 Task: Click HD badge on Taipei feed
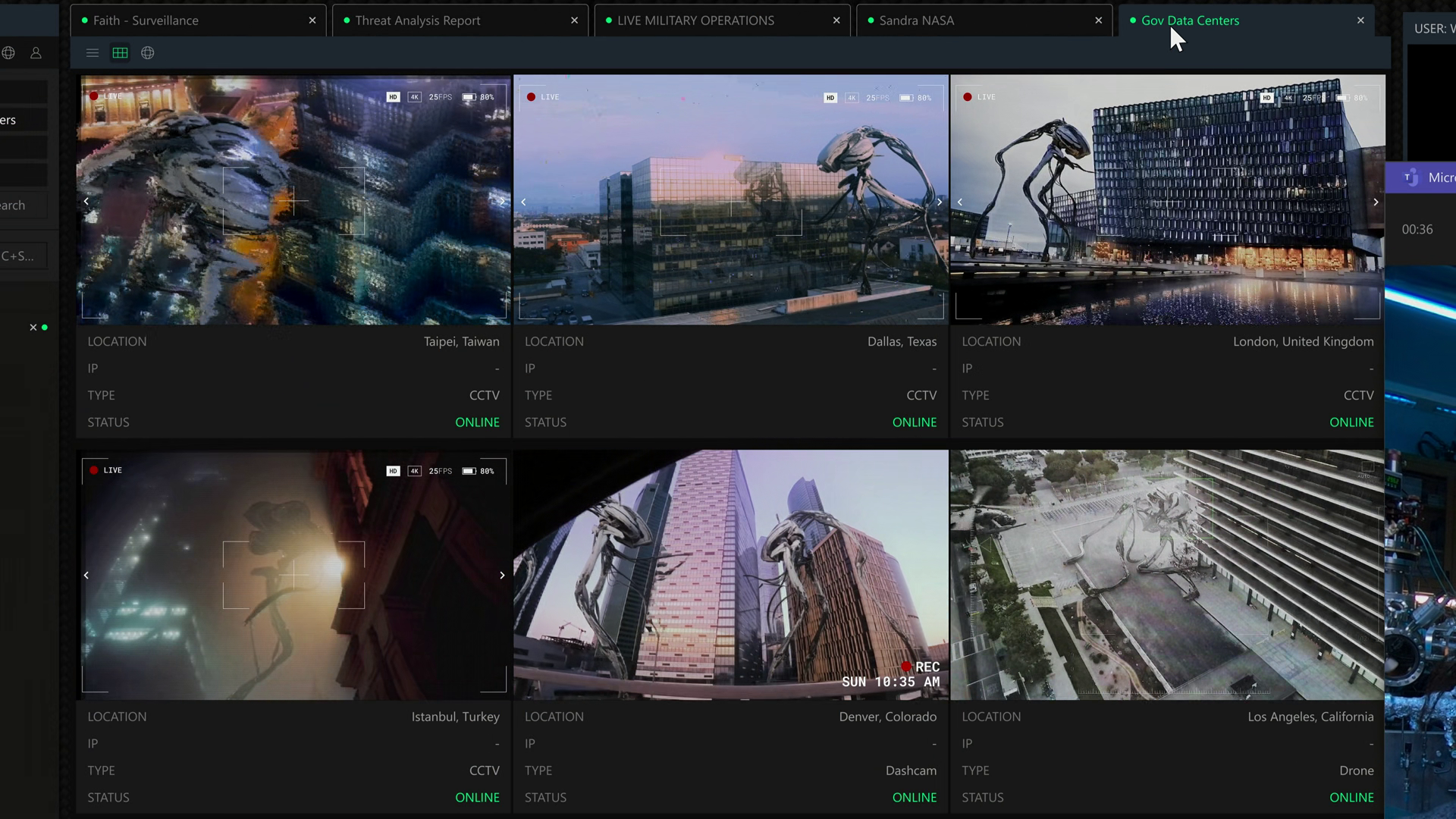coord(393,97)
